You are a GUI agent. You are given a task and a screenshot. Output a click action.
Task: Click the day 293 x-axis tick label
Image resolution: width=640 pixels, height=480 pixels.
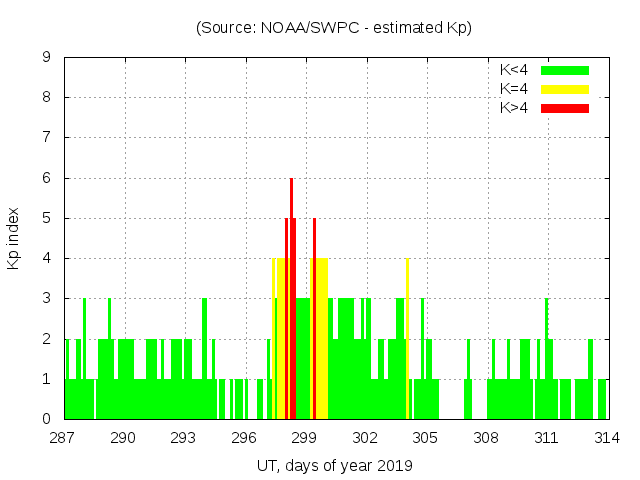183,437
